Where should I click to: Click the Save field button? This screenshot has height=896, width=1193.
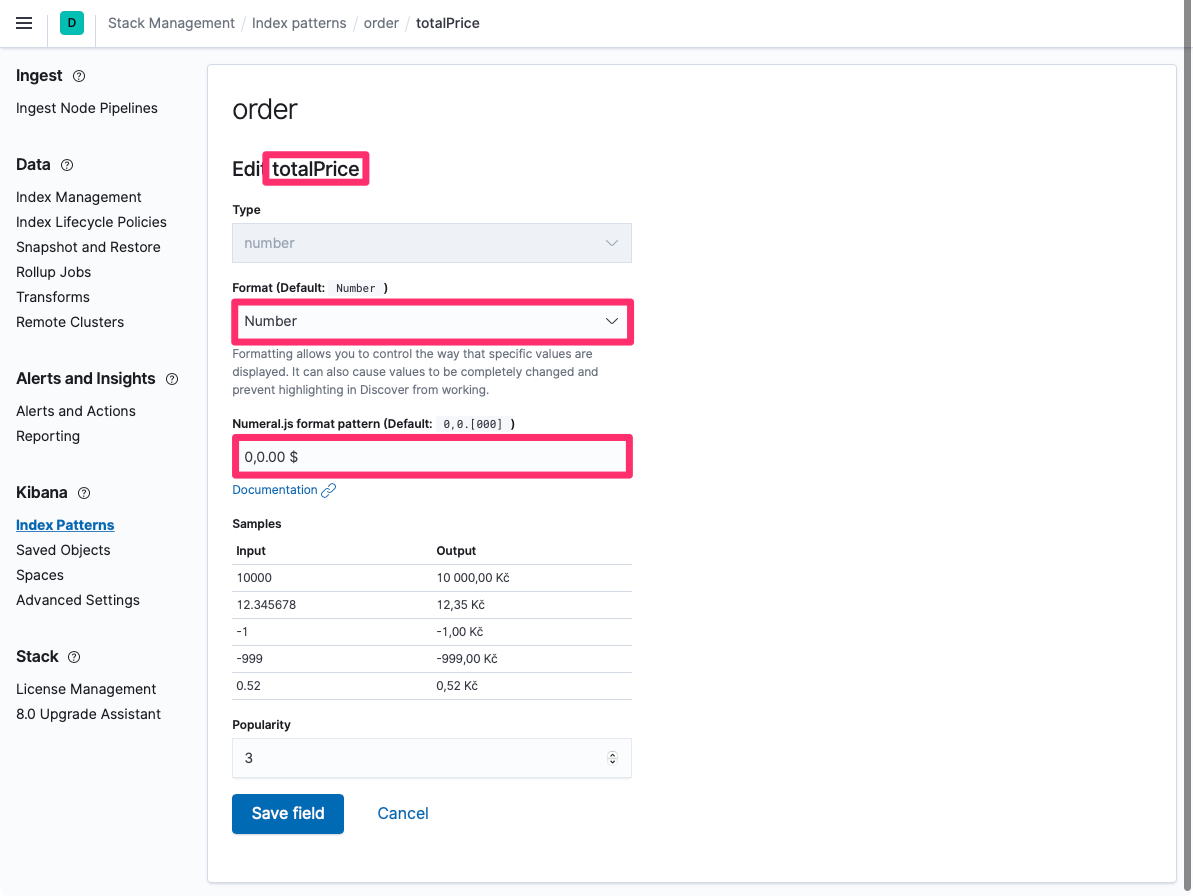tap(288, 814)
